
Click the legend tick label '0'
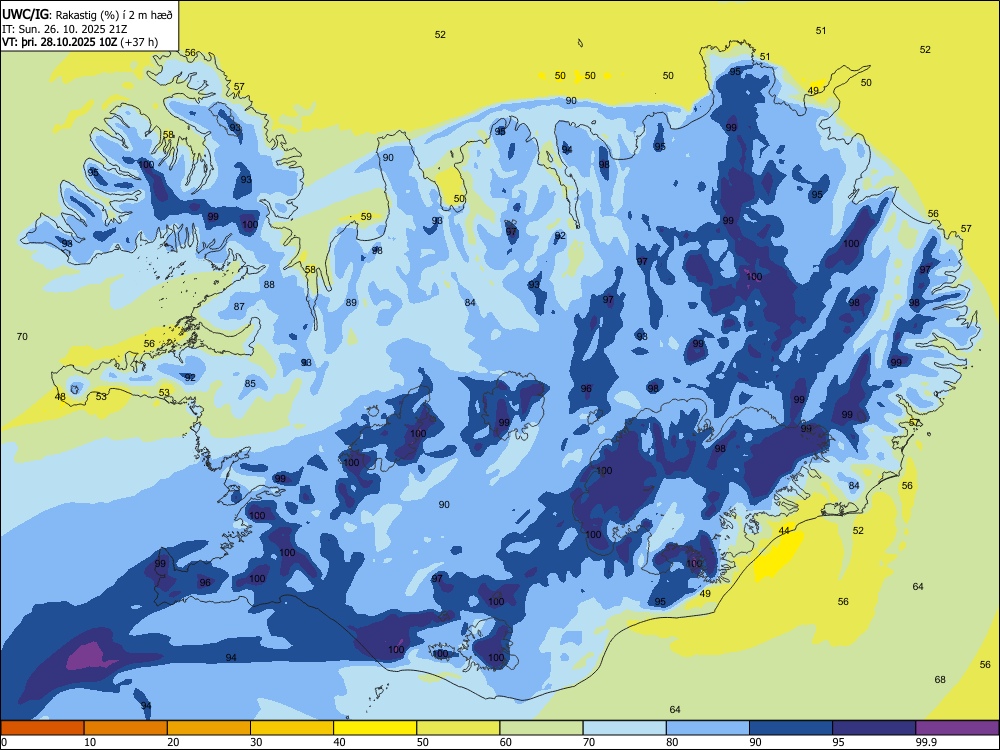(4, 742)
